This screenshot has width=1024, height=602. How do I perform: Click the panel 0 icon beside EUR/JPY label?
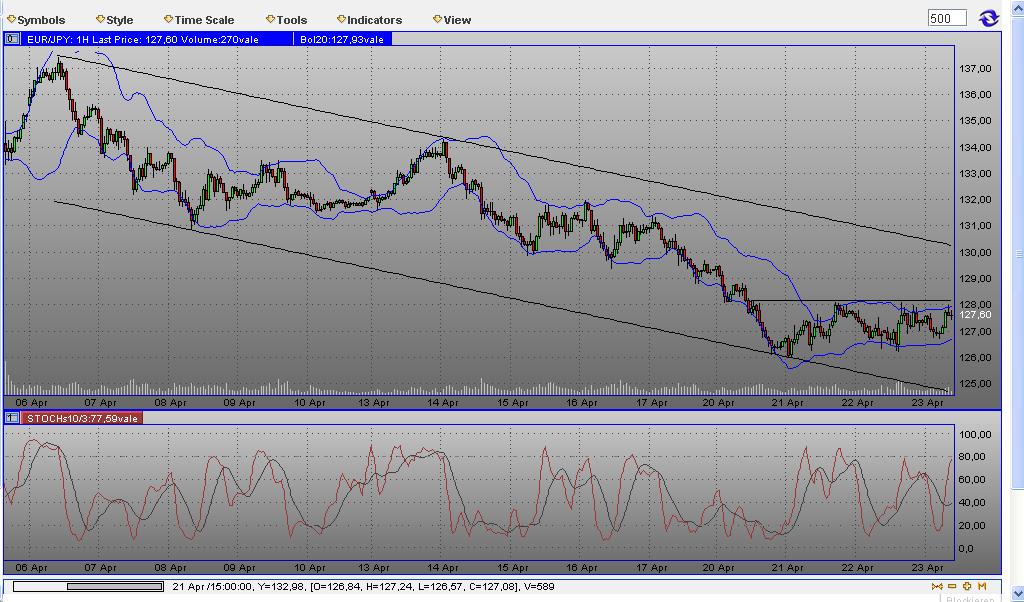point(12,39)
